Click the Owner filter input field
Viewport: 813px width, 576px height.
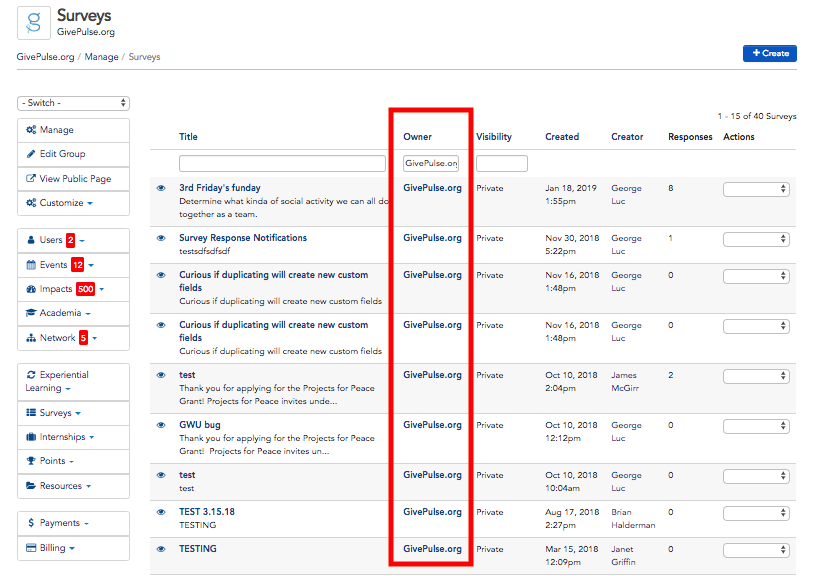[431, 163]
